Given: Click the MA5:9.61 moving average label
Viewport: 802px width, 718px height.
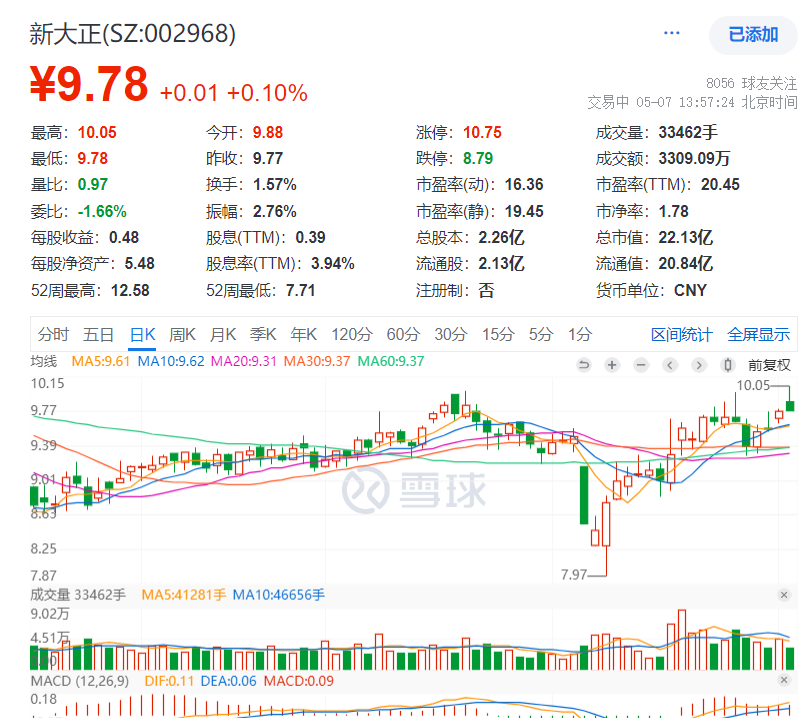Looking at the screenshot, I should tap(101, 362).
